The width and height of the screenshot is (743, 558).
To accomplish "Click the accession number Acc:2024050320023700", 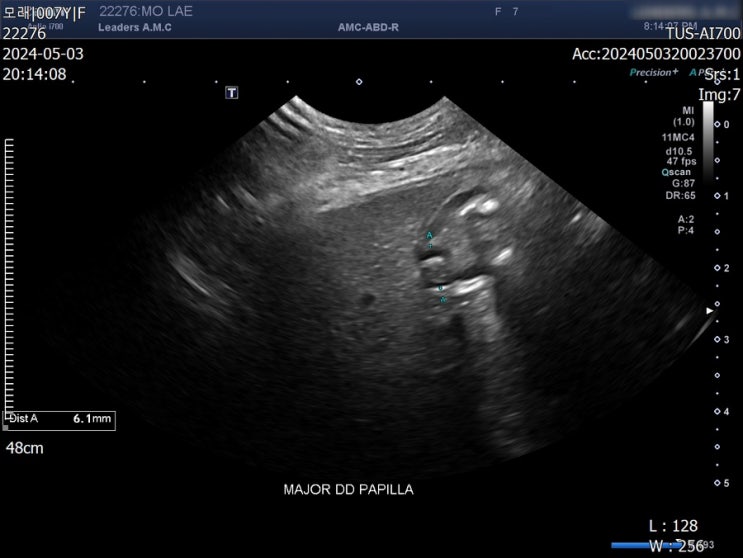I will coord(656,54).
